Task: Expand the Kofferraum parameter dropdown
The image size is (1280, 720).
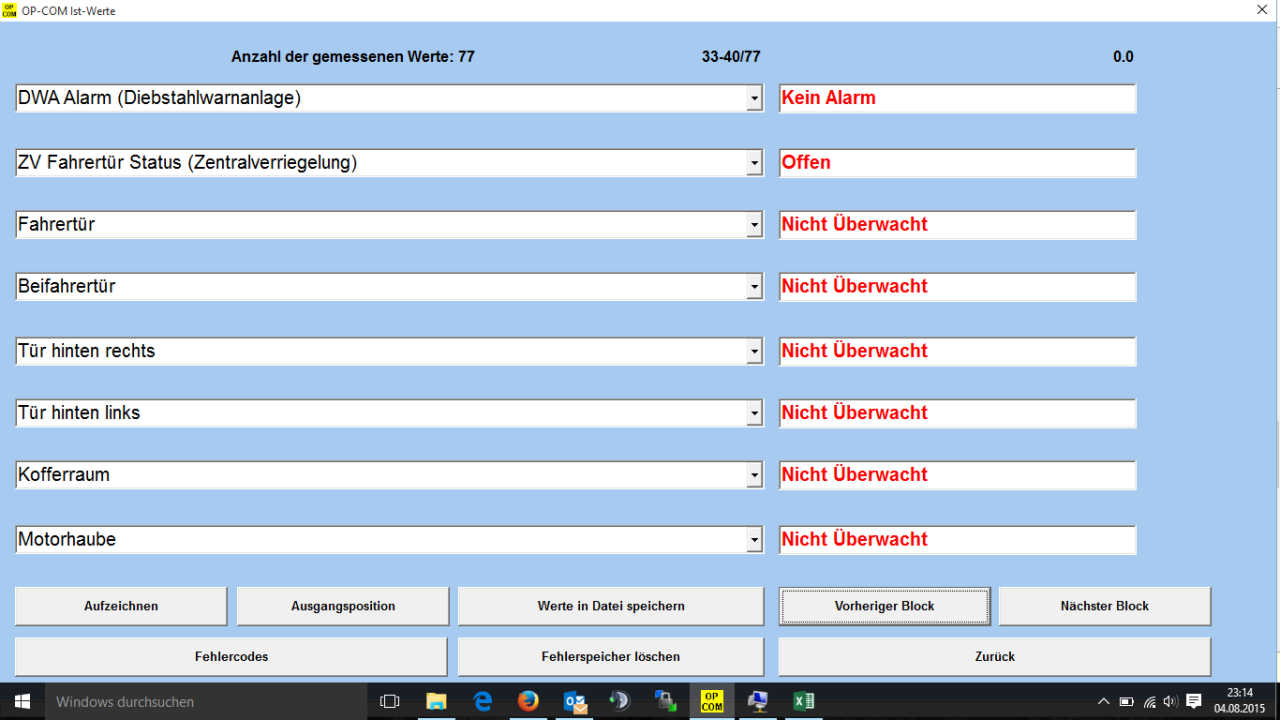Action: tap(755, 476)
